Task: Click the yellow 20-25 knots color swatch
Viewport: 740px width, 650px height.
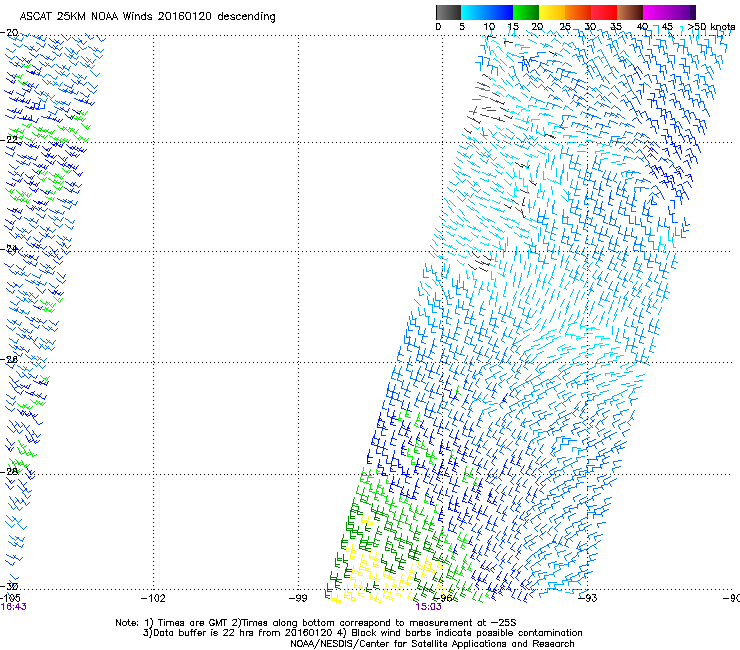Action: pyautogui.click(x=552, y=12)
